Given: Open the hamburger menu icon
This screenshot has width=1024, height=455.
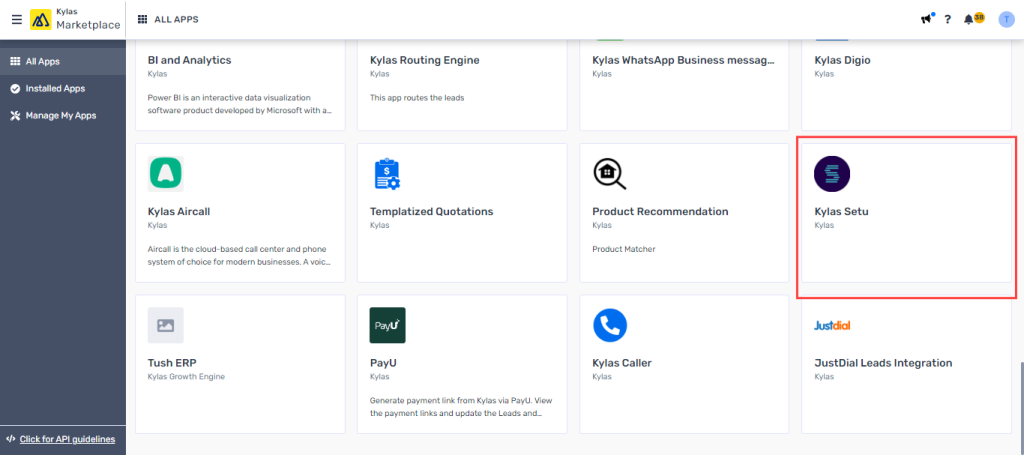Looking at the screenshot, I should [x=17, y=20].
